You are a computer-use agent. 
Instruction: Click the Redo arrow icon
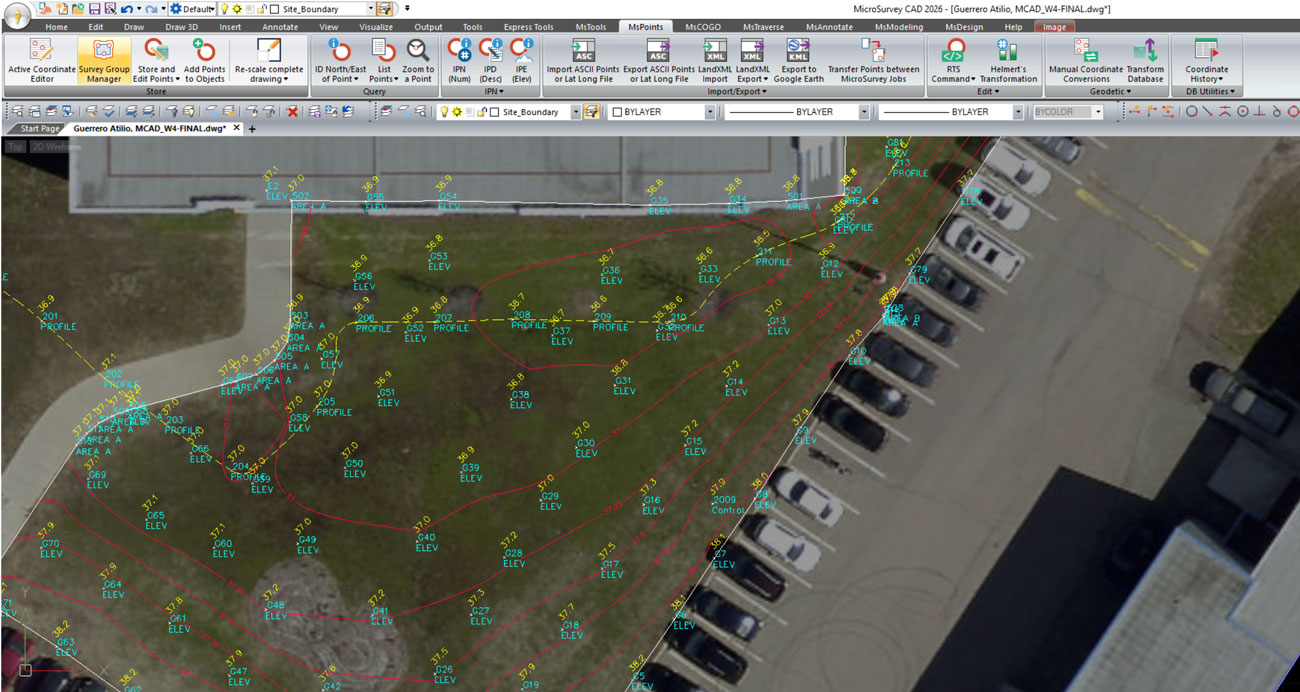click(x=151, y=8)
